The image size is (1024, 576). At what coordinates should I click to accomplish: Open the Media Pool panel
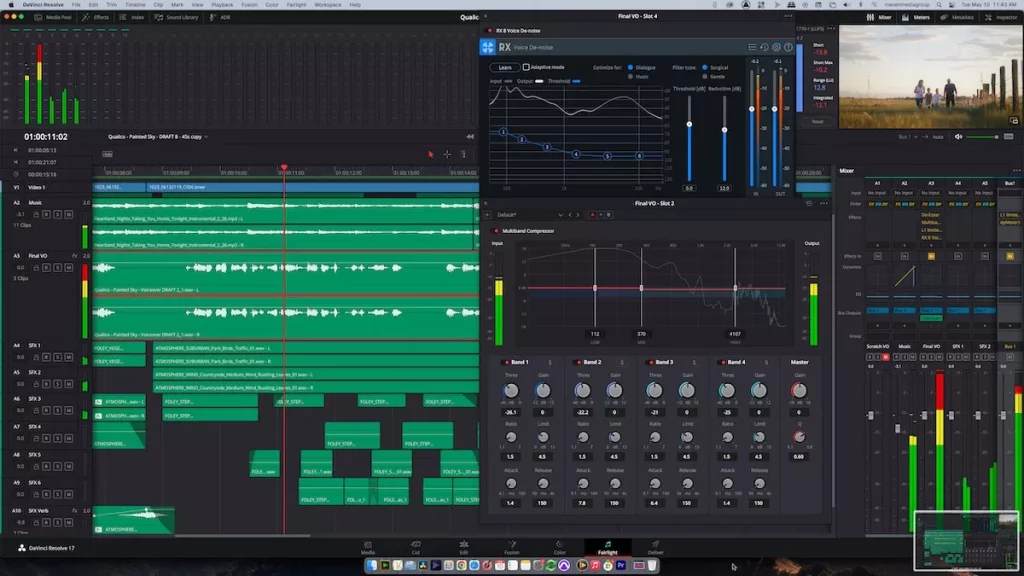[x=54, y=17]
